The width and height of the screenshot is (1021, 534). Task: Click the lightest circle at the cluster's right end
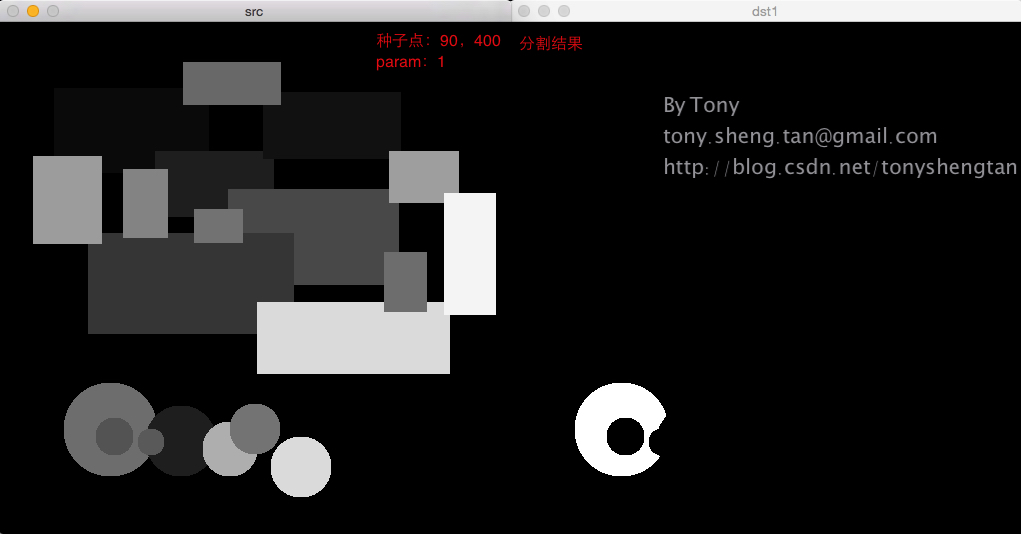[301, 467]
